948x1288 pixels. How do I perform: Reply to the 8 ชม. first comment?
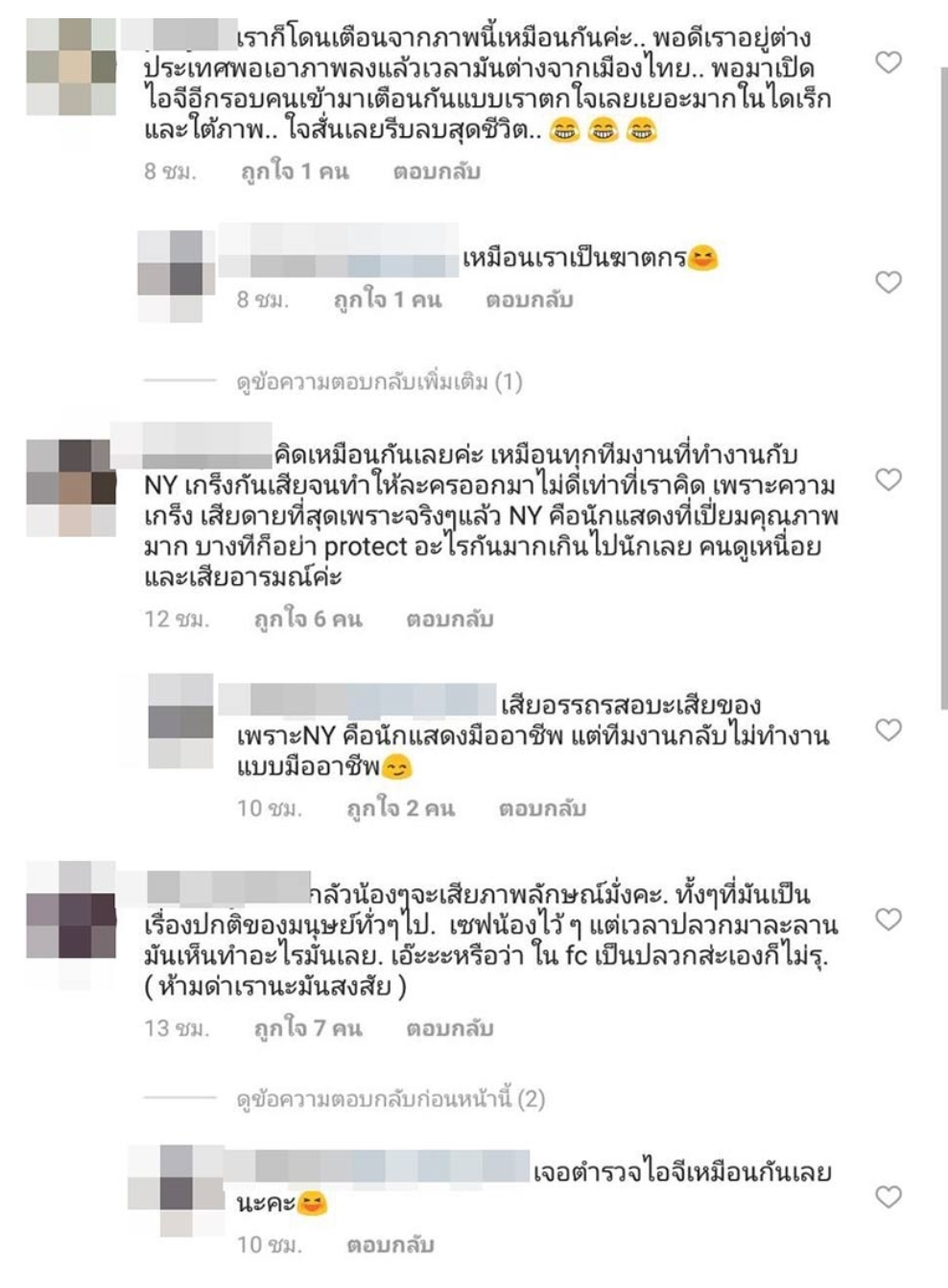pos(437,172)
